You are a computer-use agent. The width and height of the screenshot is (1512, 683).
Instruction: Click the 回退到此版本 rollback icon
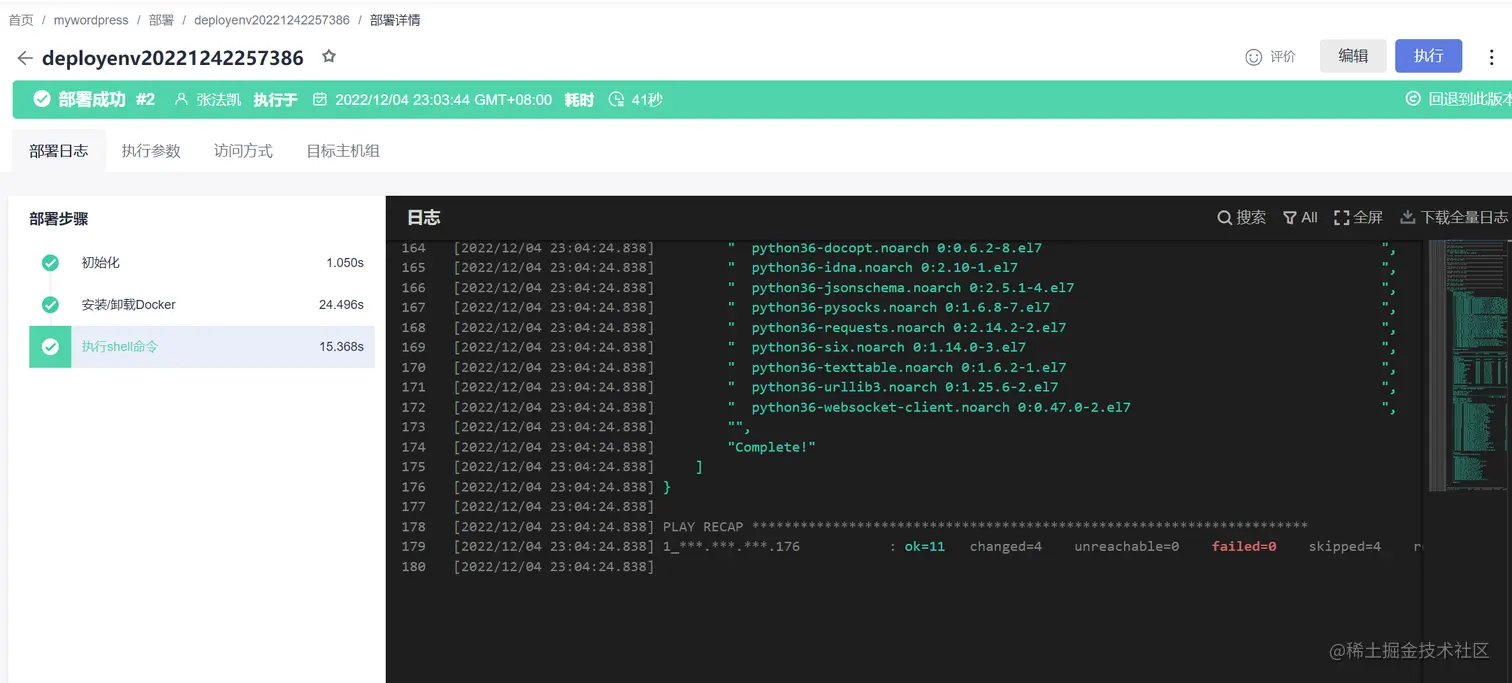tap(1413, 99)
